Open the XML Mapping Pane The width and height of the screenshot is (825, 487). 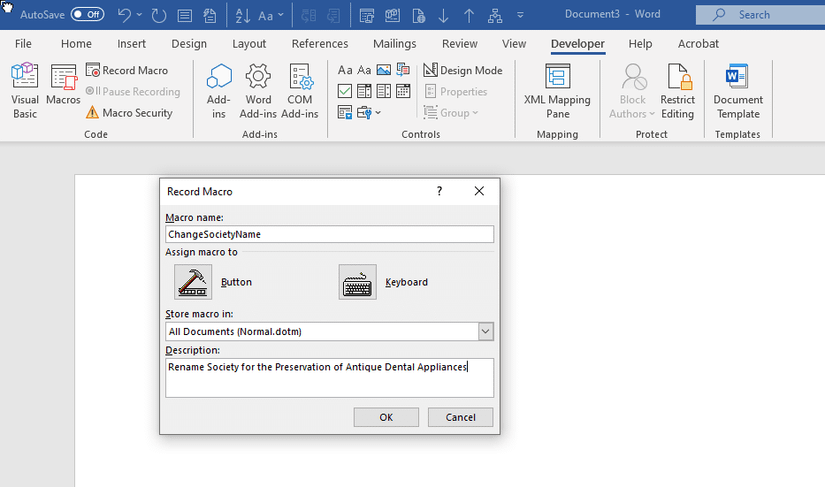coord(557,90)
